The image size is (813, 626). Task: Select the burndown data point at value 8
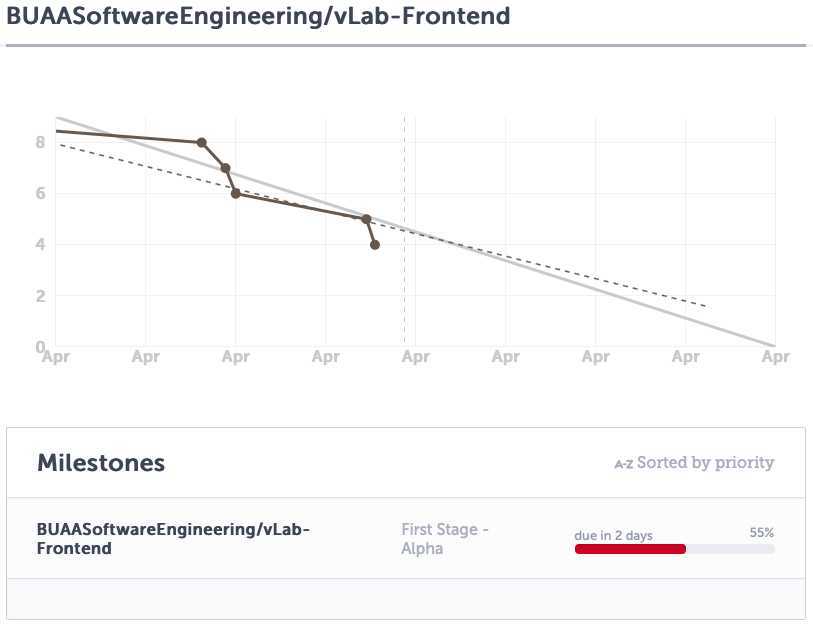(201, 142)
